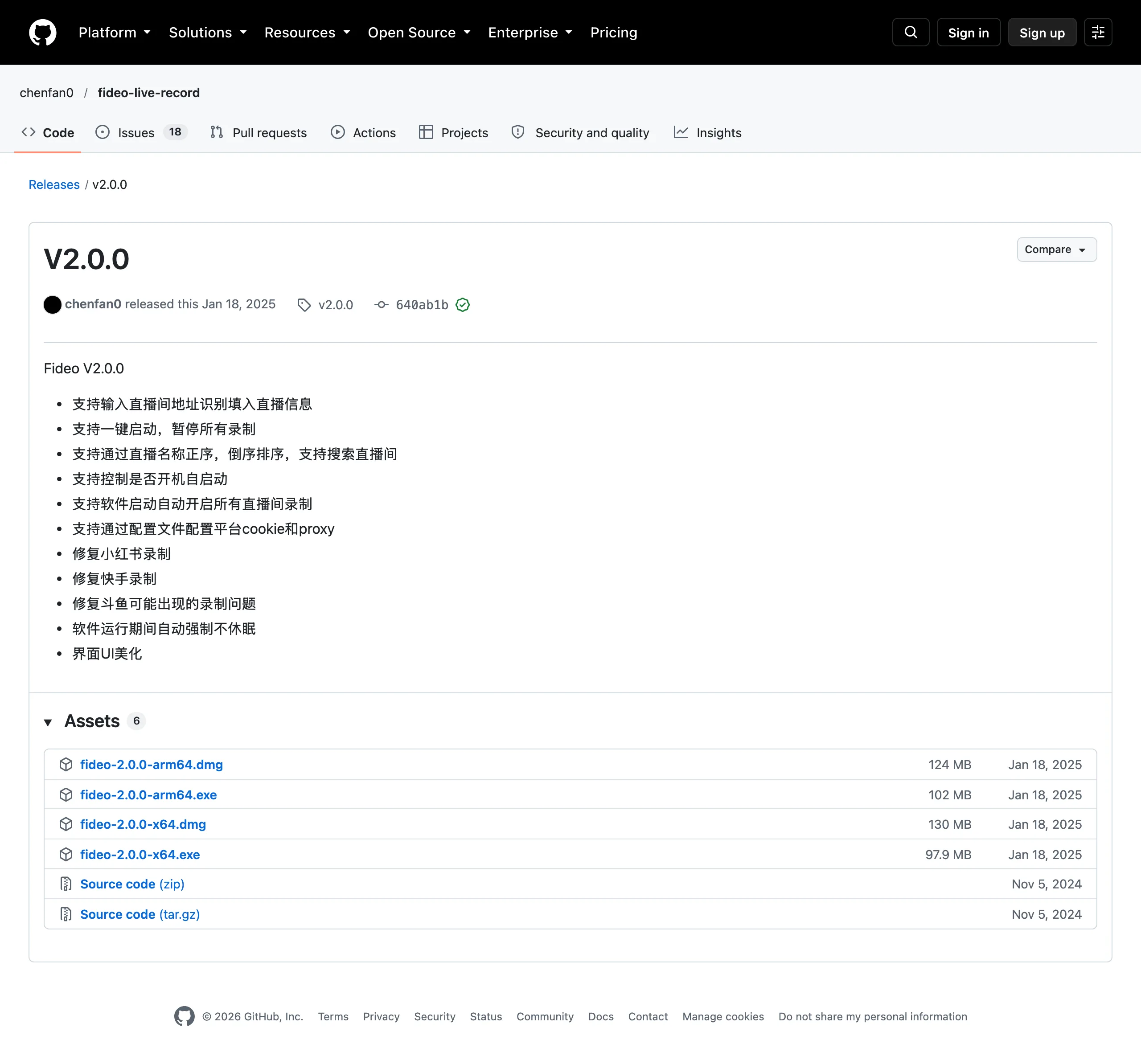1141x1064 pixels.
Task: Open the Compare dropdown button
Action: (x=1056, y=249)
